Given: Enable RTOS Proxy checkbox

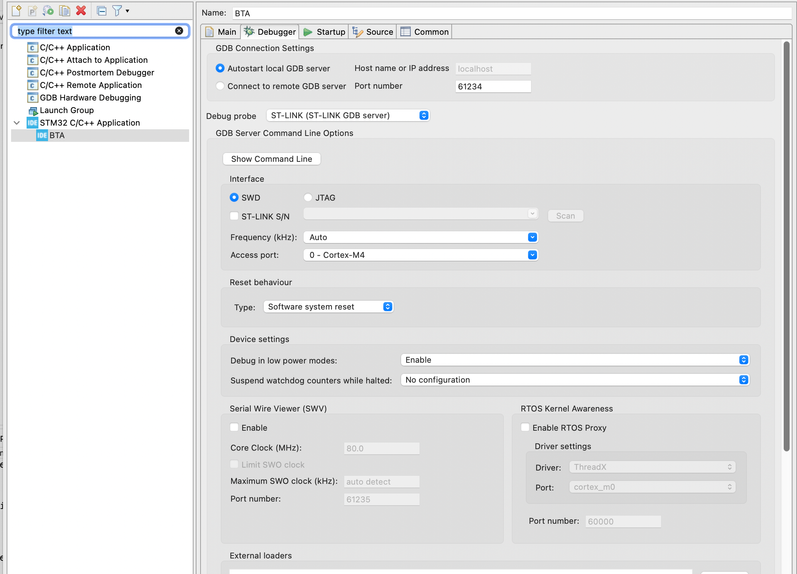Looking at the screenshot, I should (525, 428).
